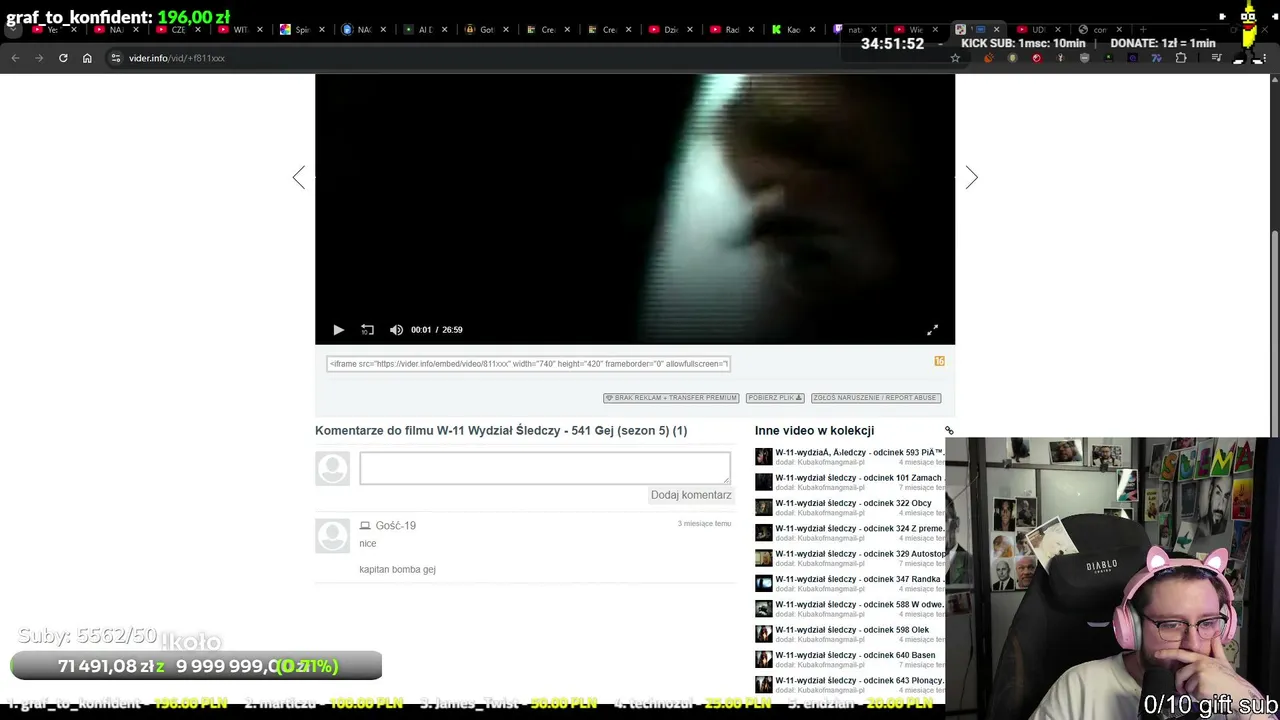Open odcinek 347 Randka video link
The width and height of the screenshot is (1280, 720).
pyautogui.click(x=858, y=579)
